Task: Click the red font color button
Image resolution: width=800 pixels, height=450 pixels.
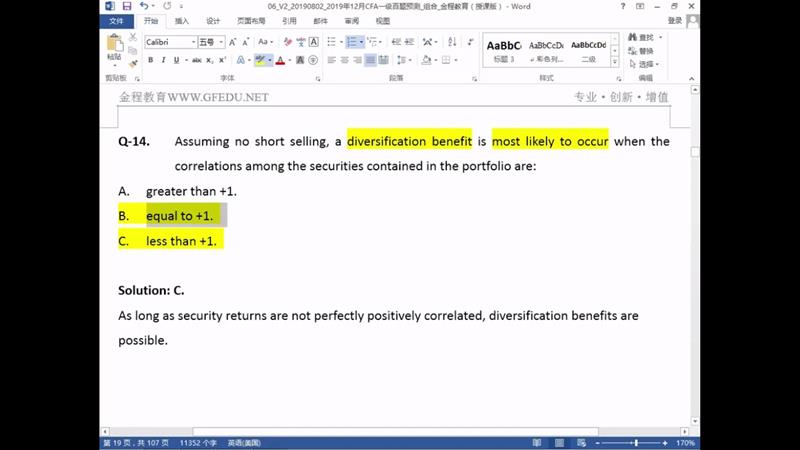Action: 280,60
